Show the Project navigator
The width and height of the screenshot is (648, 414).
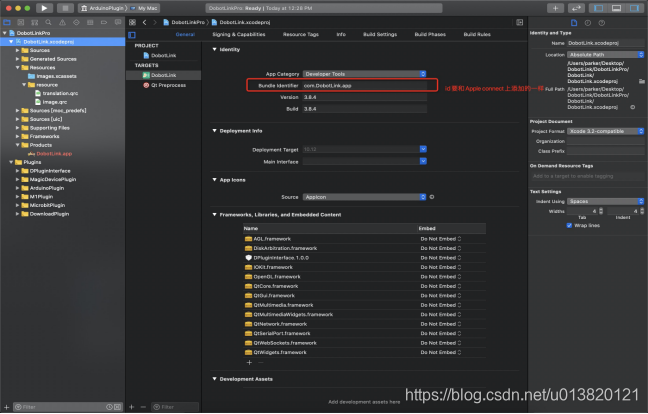pos(7,22)
